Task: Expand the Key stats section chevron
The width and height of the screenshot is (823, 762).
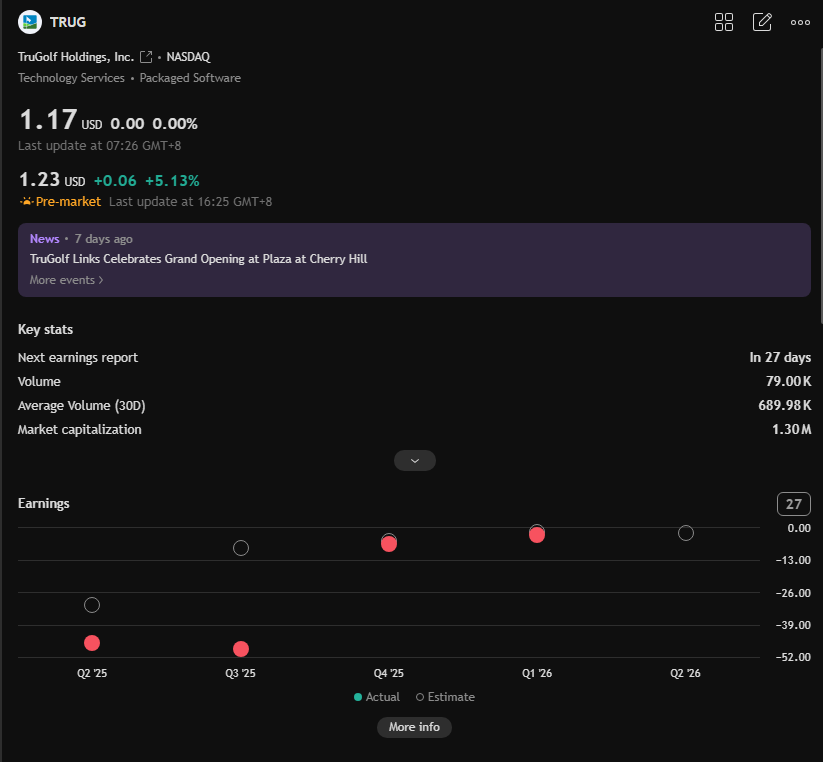Action: point(415,461)
